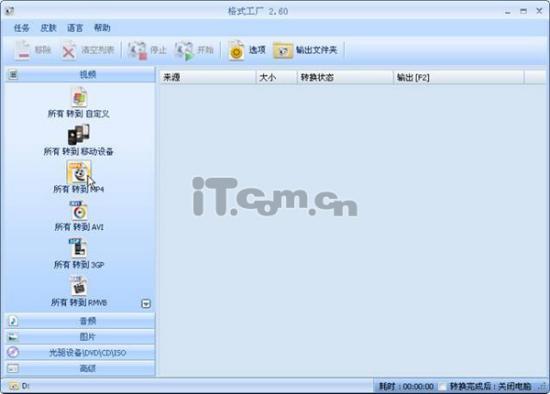Image resolution: width=550 pixels, height=394 pixels.
Task: Open the 输出文件夹 folder icon
Action: (x=283, y=51)
